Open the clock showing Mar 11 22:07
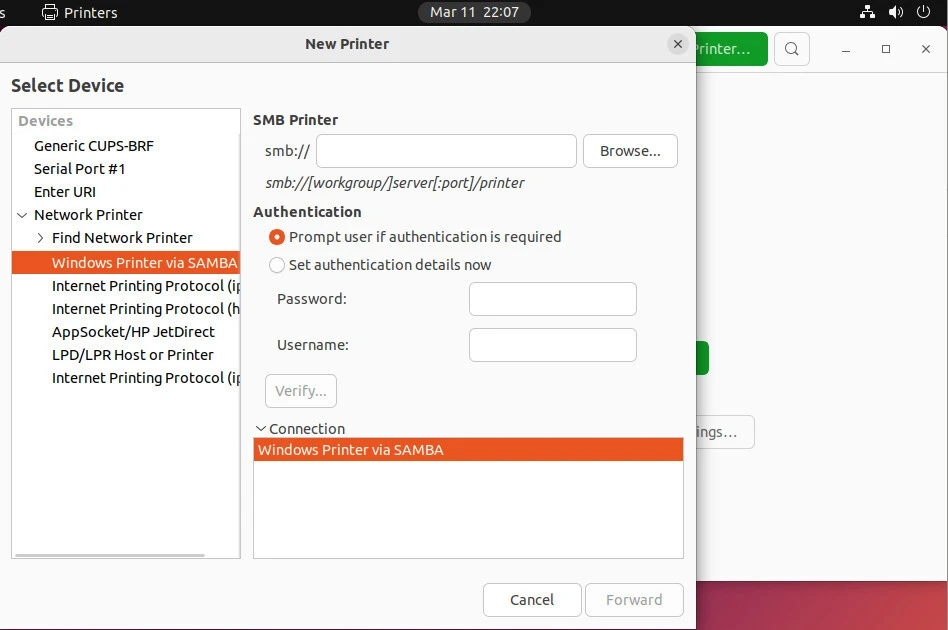 coord(474,13)
